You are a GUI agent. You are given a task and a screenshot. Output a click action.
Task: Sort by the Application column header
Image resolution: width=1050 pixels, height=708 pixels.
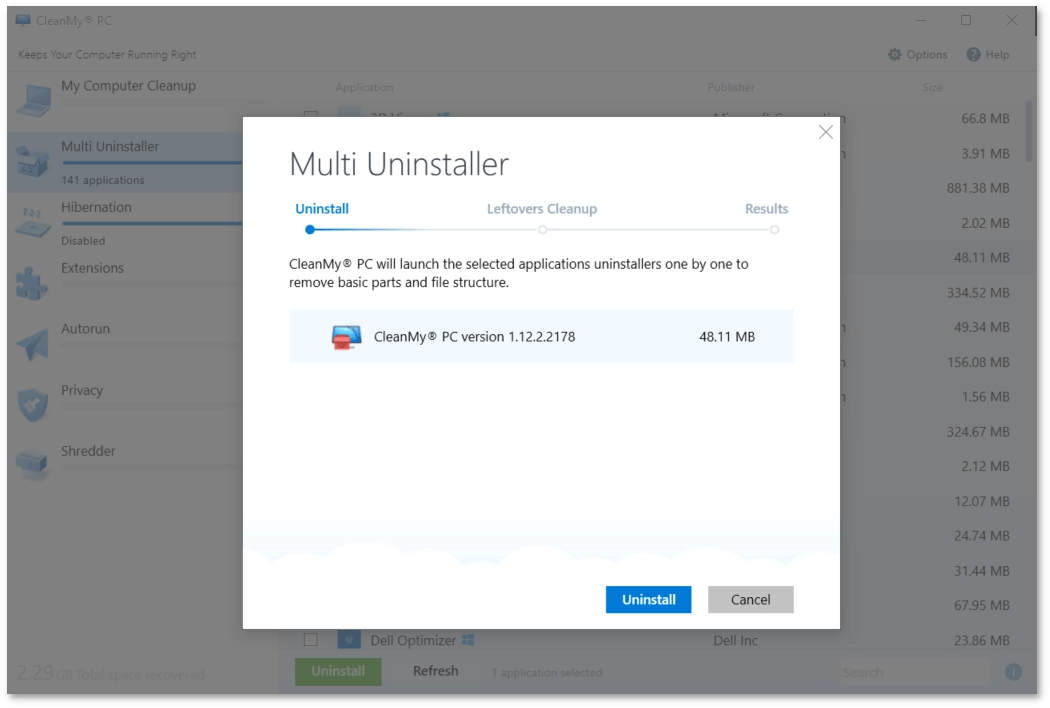pos(364,87)
